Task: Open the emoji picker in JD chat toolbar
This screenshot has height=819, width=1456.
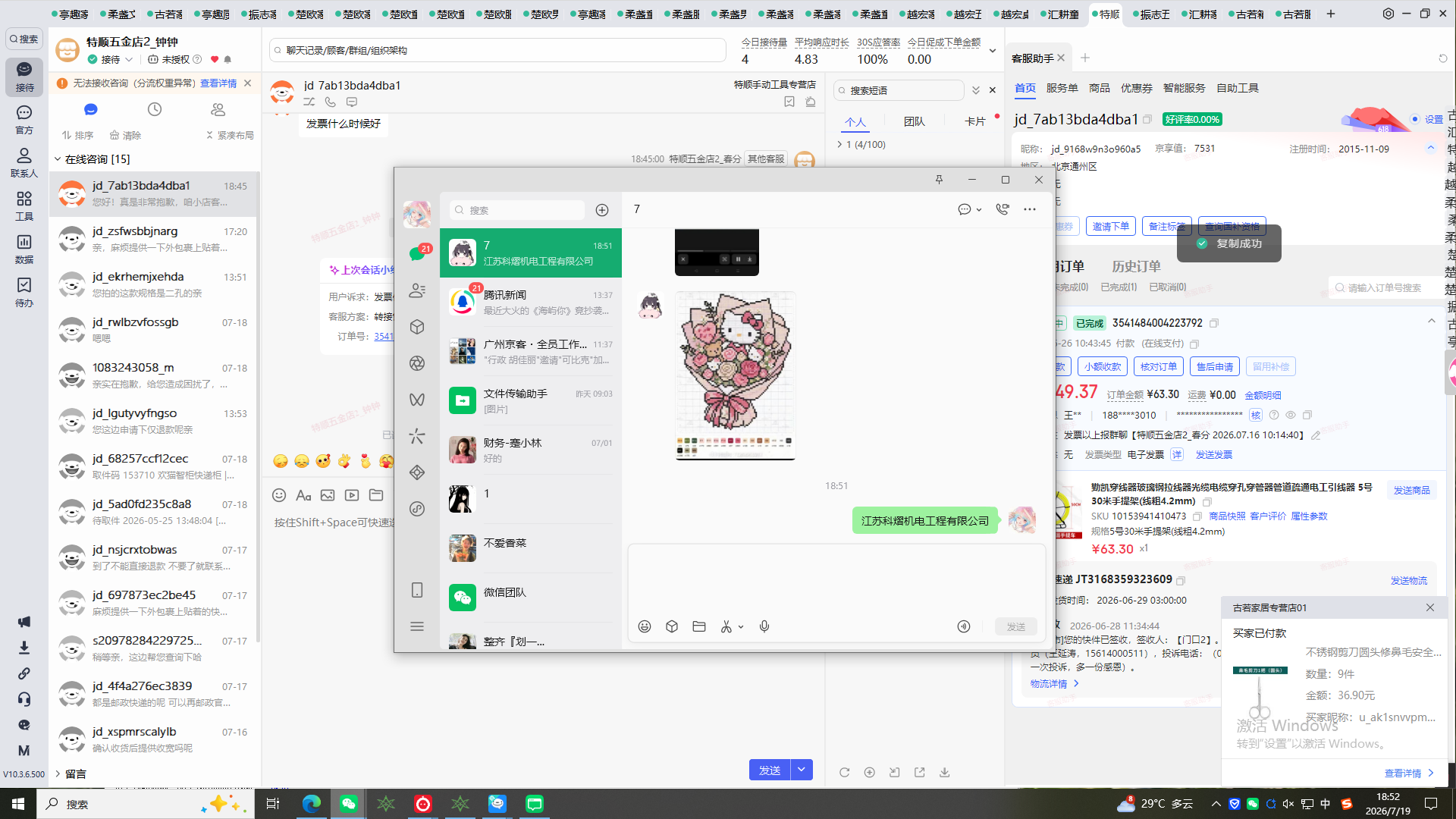Action: pos(279,495)
